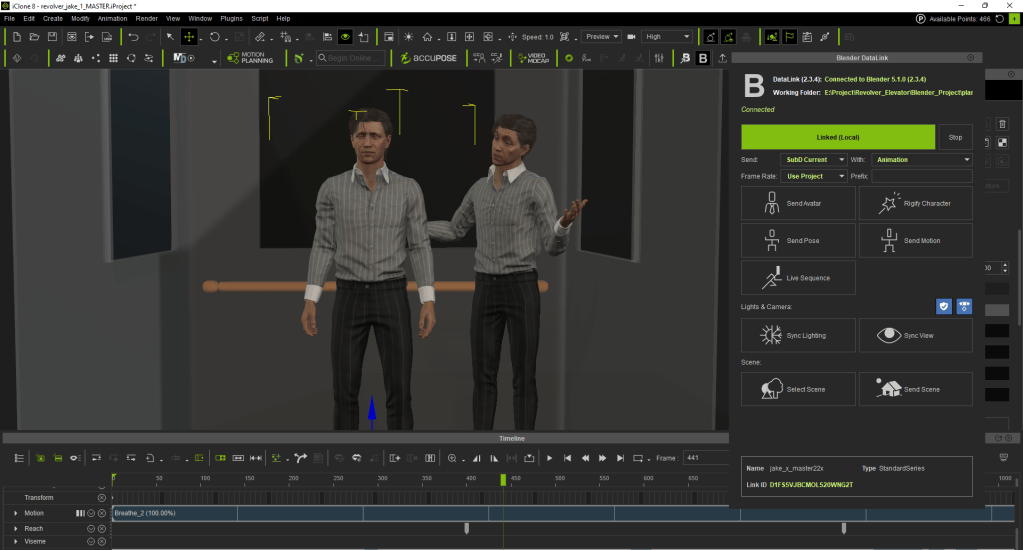Open the timeline track list icon
Viewport: 1023px width, 550px height.
19,458
